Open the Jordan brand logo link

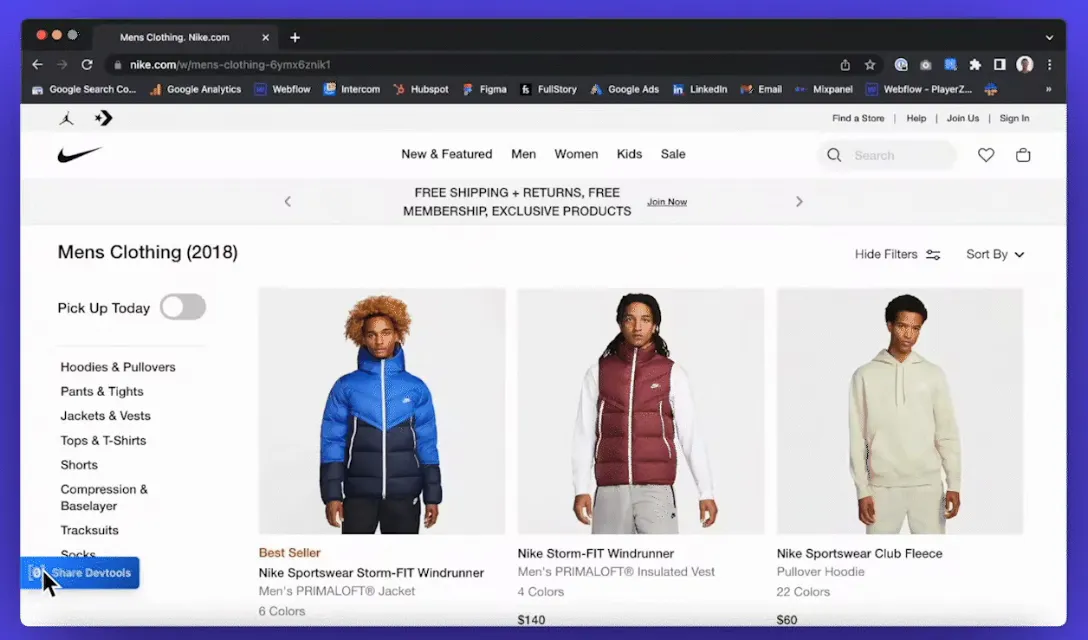click(x=67, y=118)
